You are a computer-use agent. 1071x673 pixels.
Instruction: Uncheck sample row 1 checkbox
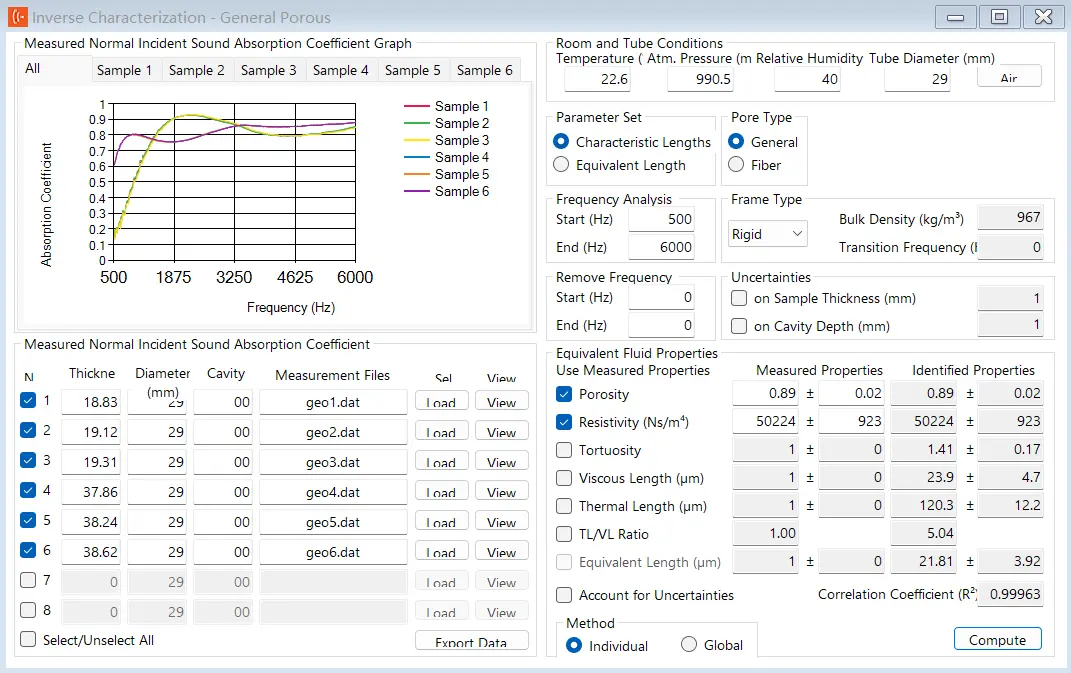coord(28,400)
